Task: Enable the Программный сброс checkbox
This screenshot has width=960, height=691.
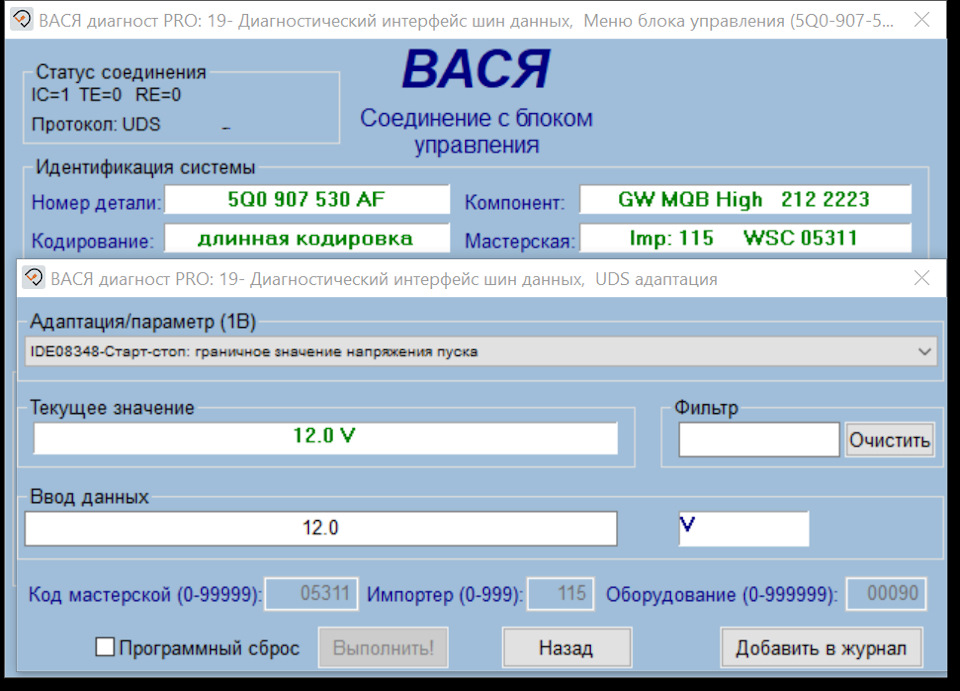Action: pyautogui.click(x=105, y=647)
